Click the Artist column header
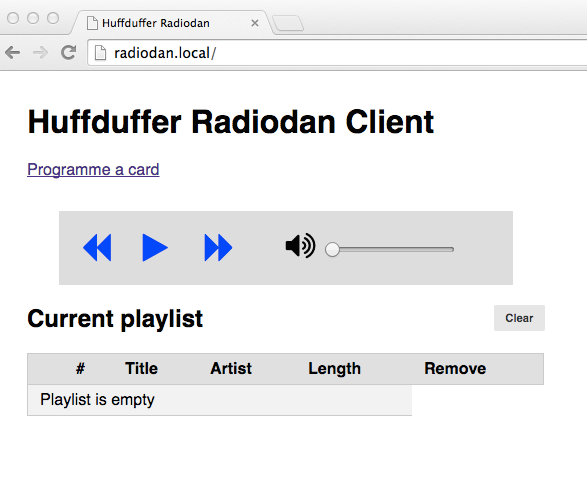Viewport: 587px width, 495px height. coord(231,368)
